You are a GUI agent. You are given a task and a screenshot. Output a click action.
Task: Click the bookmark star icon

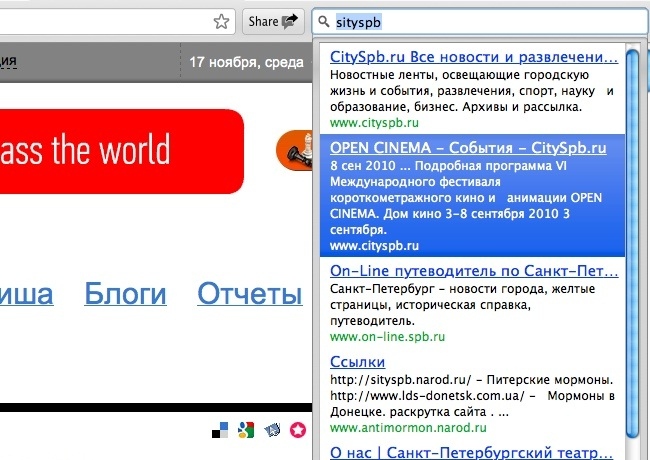221,22
